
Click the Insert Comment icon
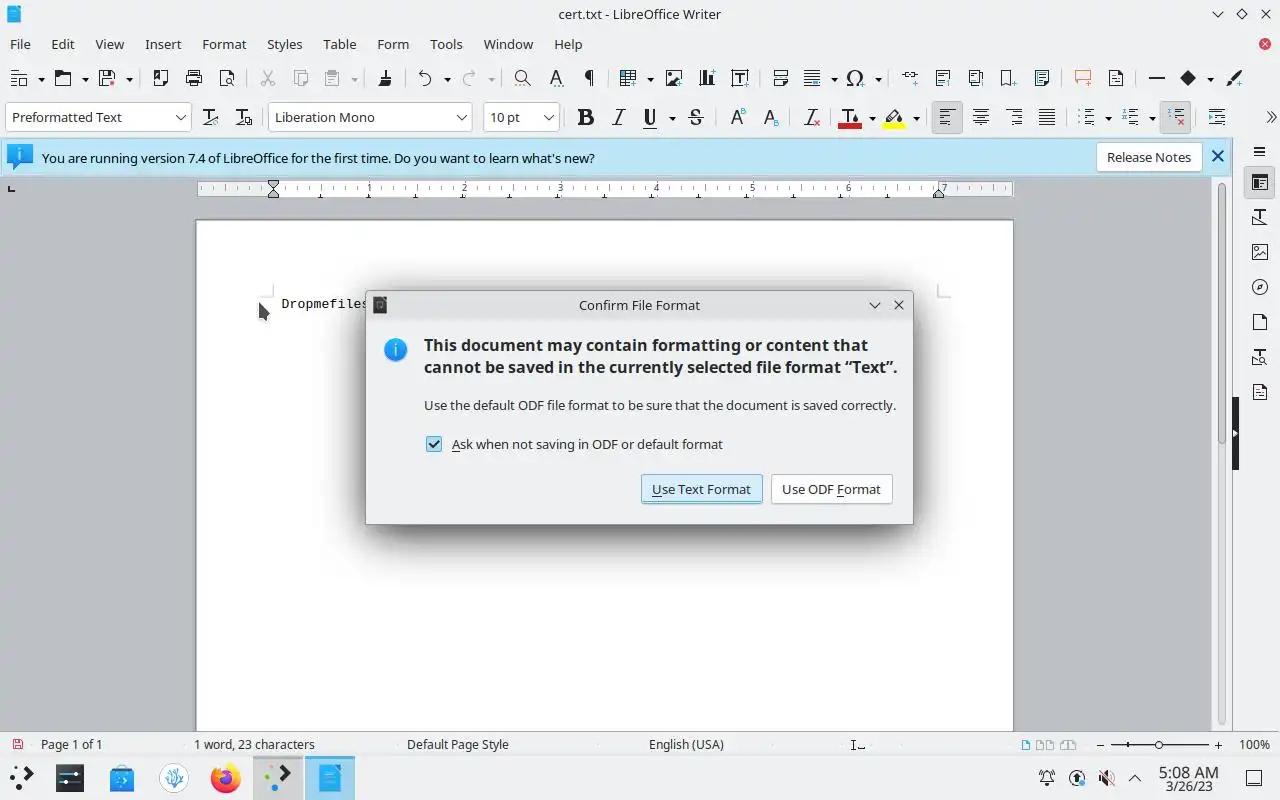1082,78
